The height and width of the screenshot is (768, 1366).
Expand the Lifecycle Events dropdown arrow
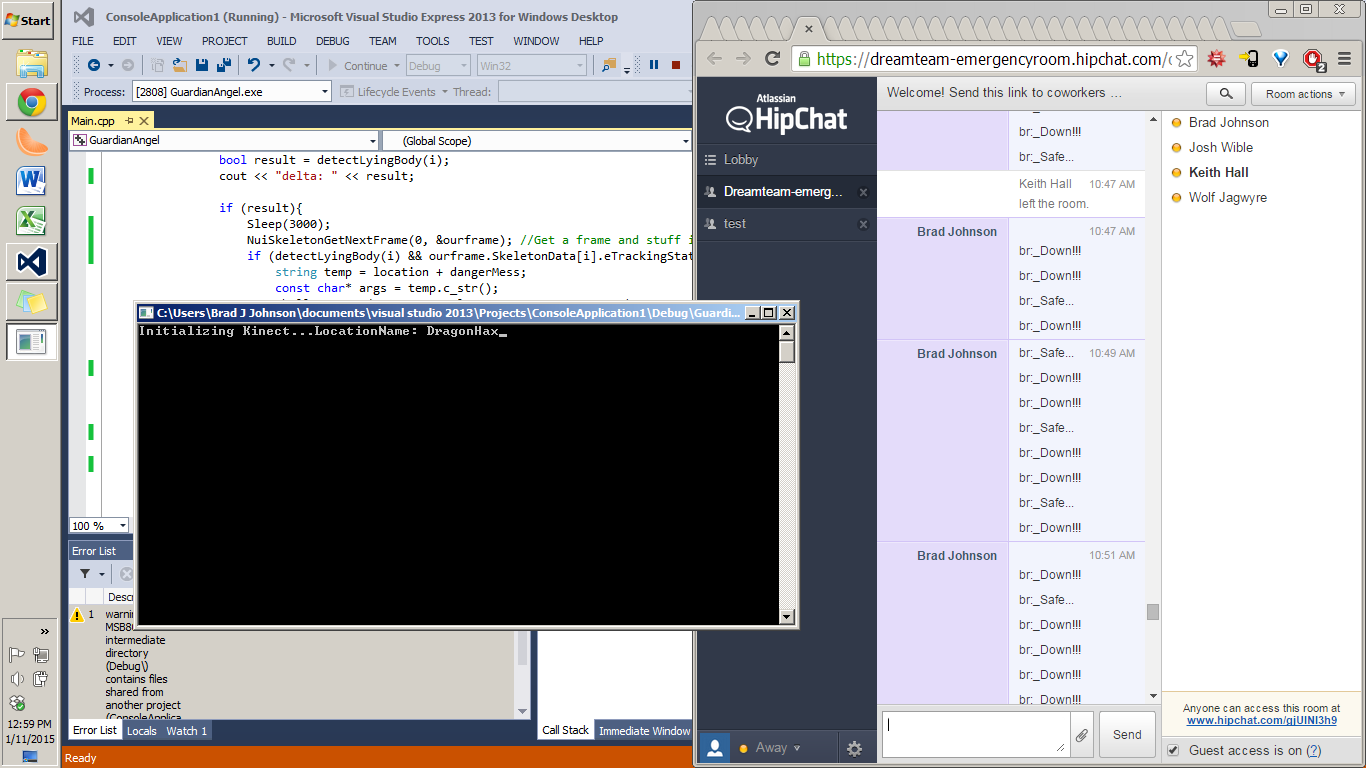[443, 92]
